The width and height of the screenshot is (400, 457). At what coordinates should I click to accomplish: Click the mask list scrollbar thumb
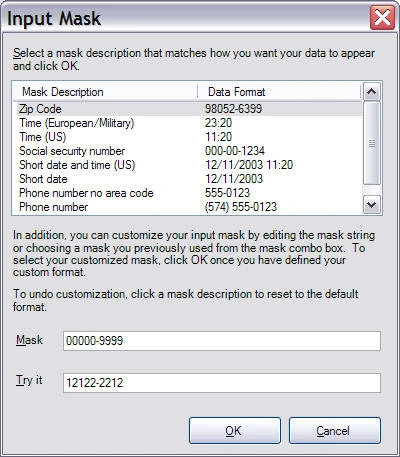pos(372,143)
